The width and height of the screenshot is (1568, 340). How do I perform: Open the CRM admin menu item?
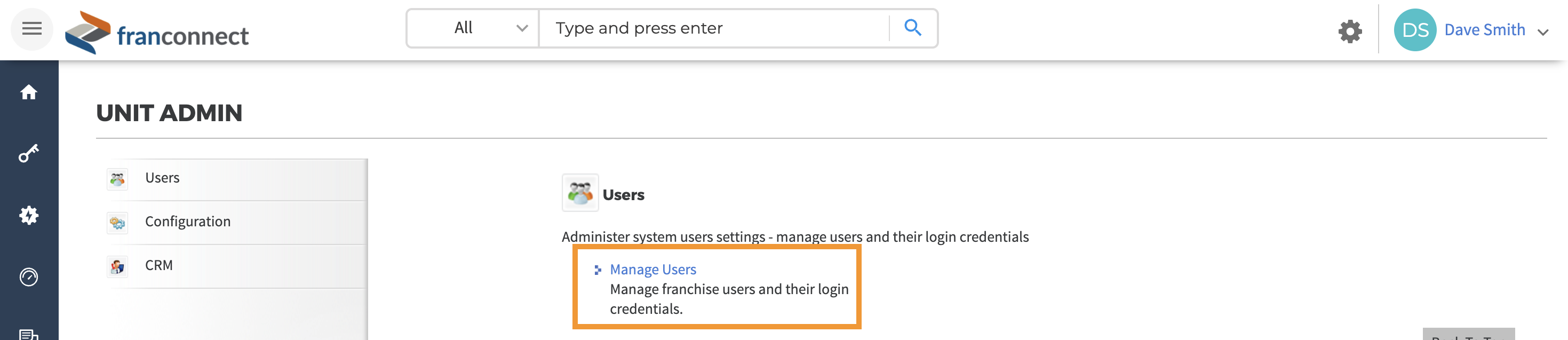click(x=158, y=266)
